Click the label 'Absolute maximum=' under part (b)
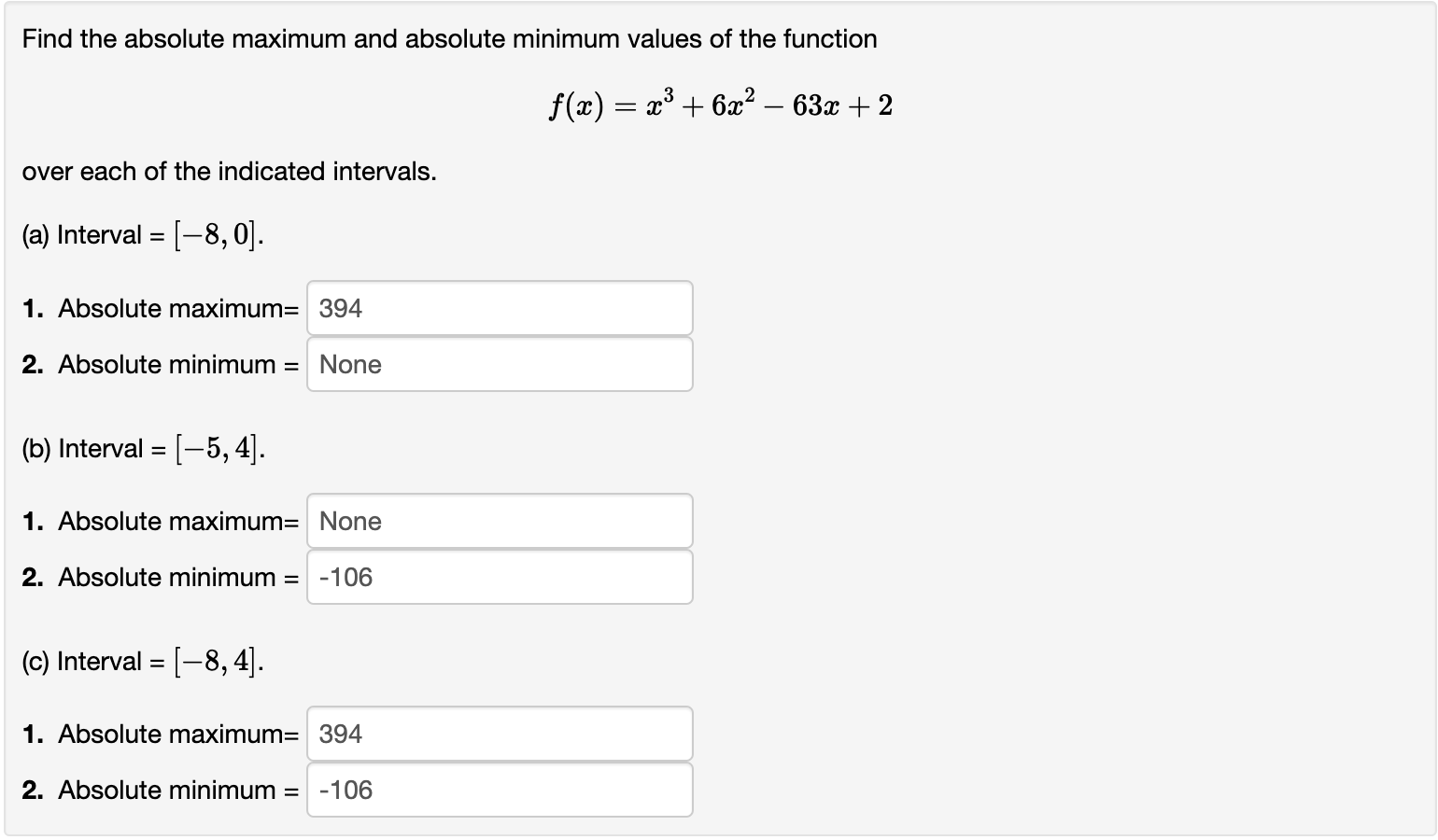 click(x=177, y=521)
